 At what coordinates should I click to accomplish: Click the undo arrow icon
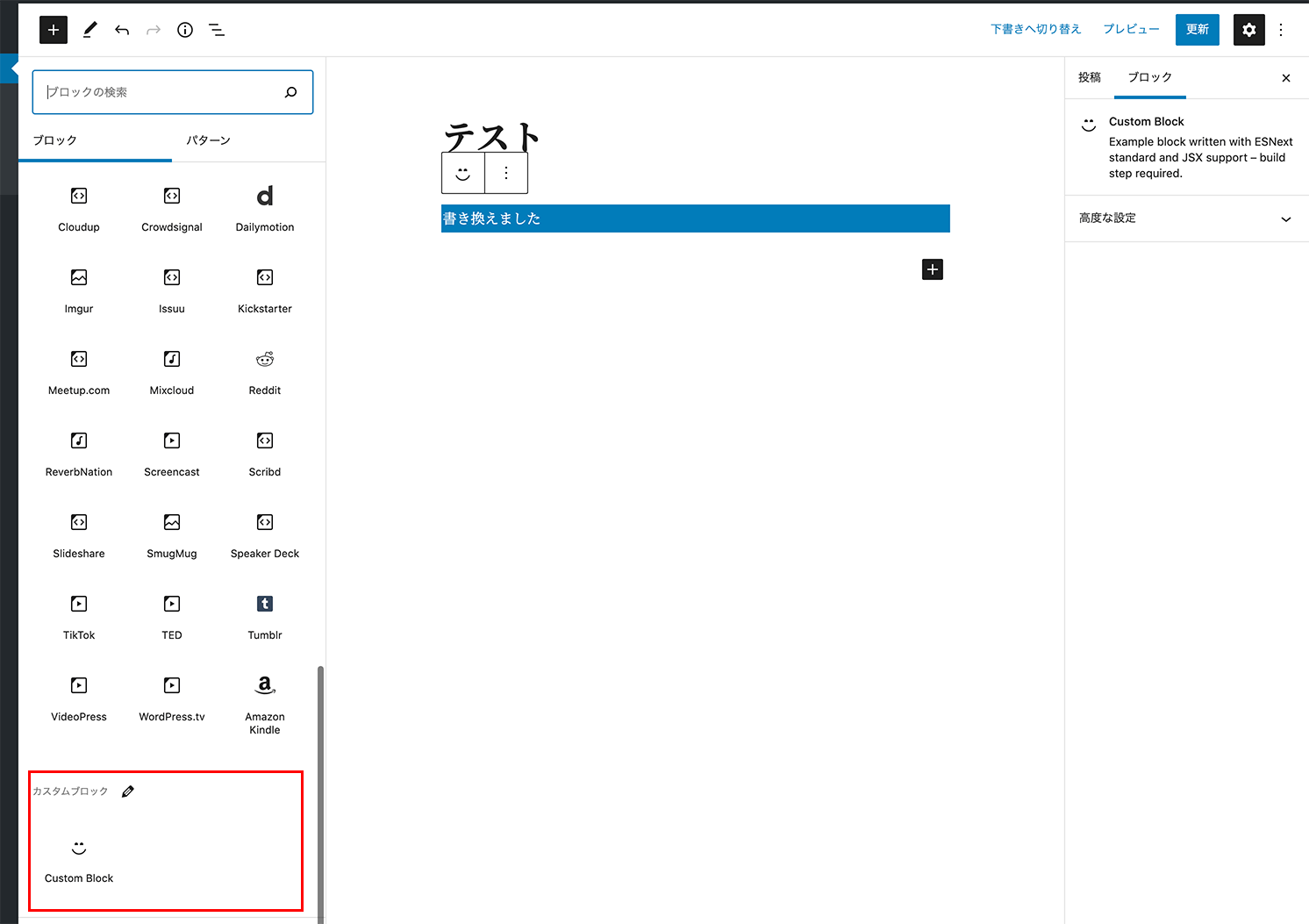click(x=122, y=29)
